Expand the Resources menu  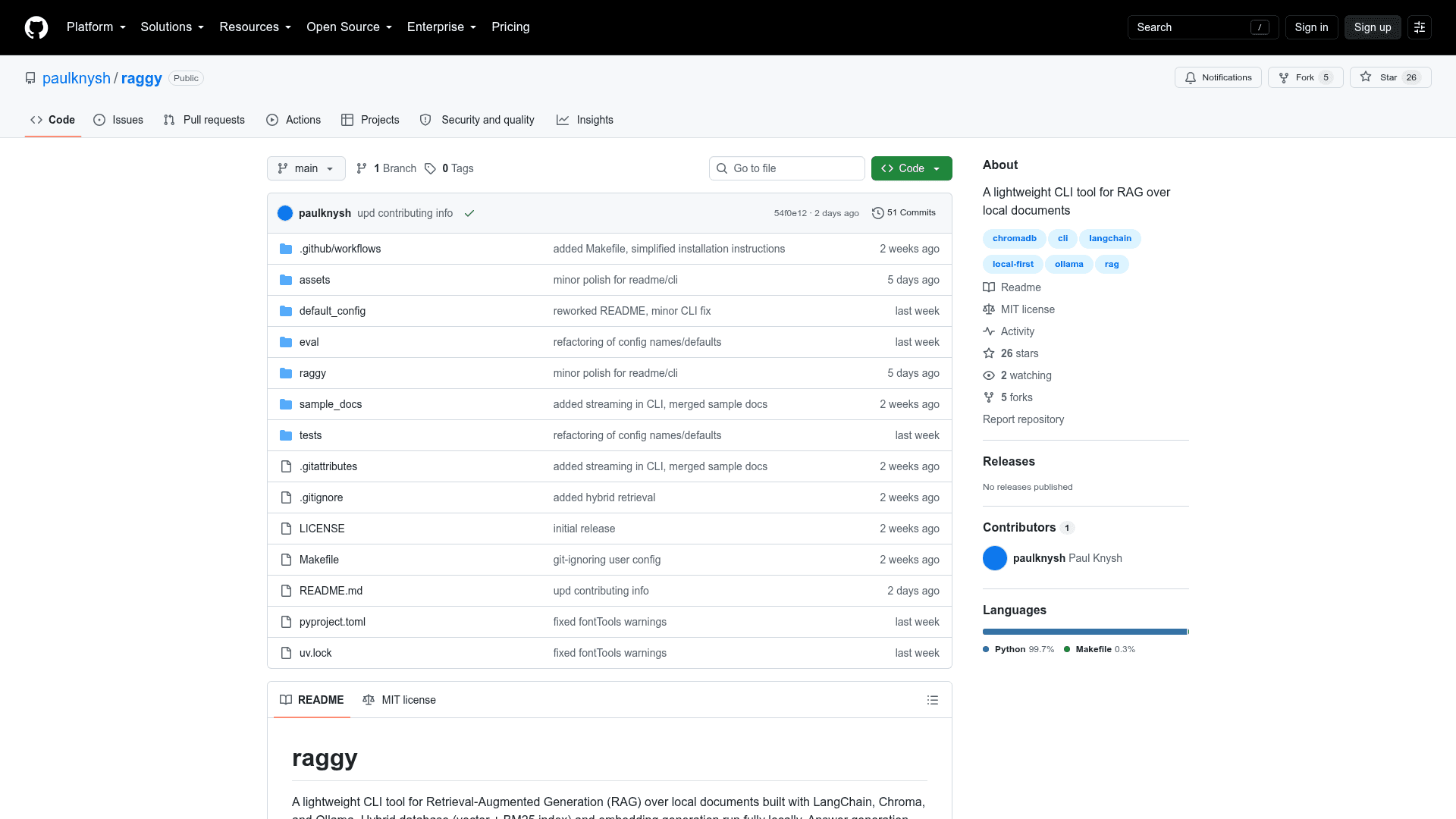point(256,27)
